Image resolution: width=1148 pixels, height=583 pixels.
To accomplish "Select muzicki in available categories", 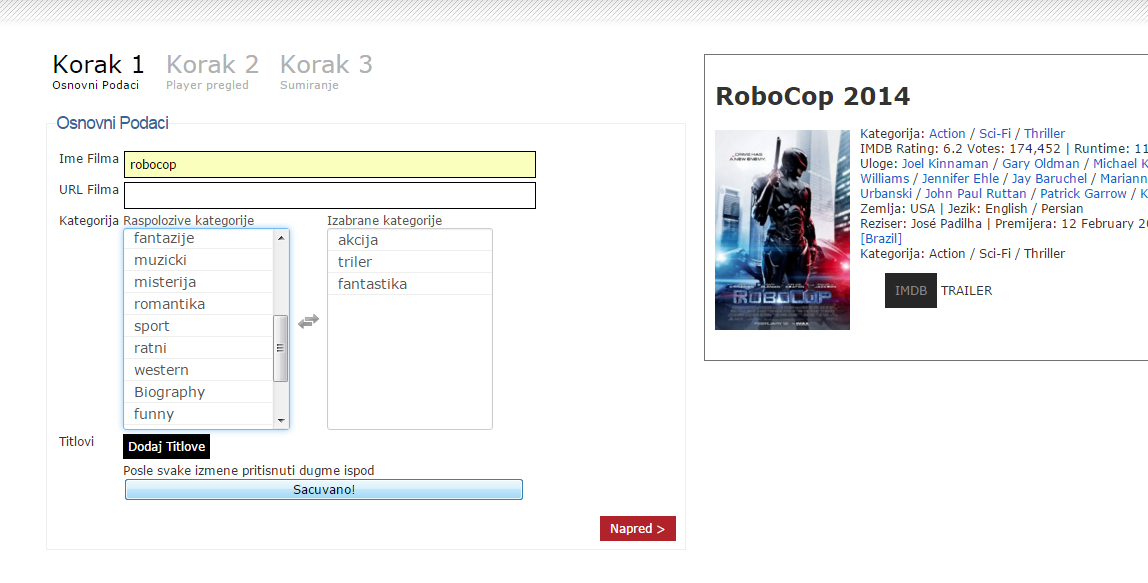I will coord(198,260).
